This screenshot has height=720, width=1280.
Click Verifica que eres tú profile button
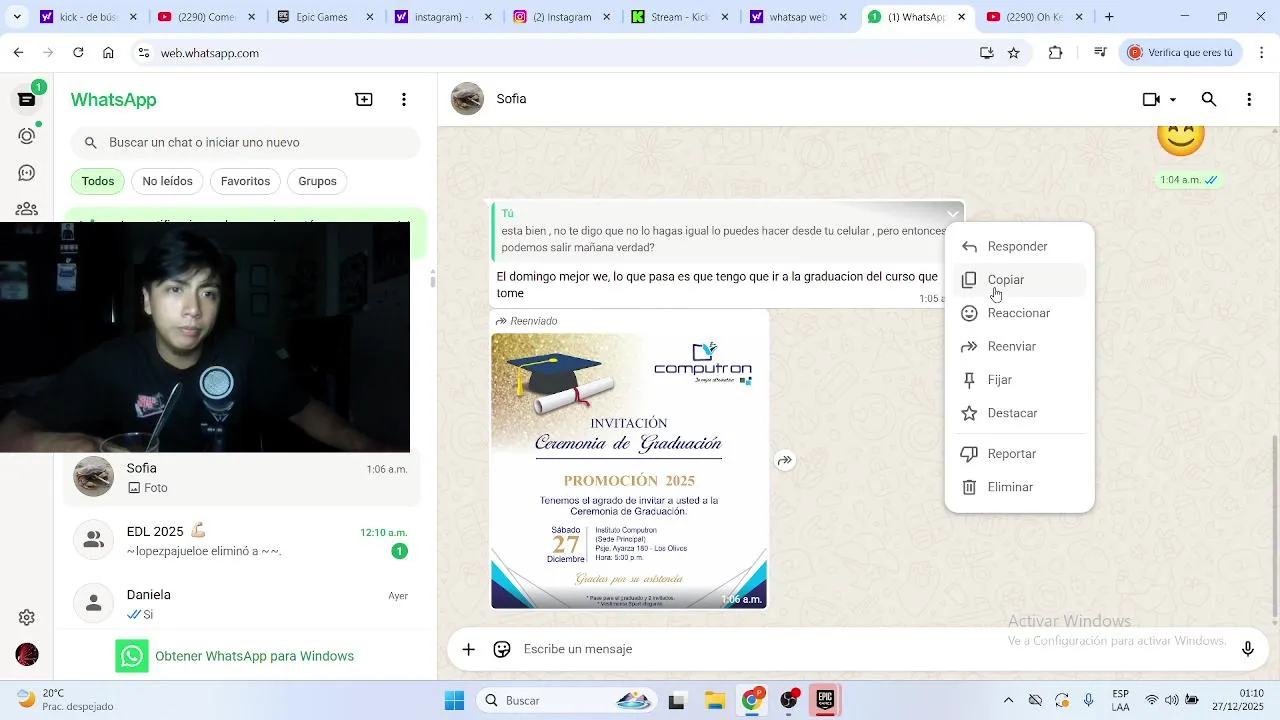tap(1181, 53)
